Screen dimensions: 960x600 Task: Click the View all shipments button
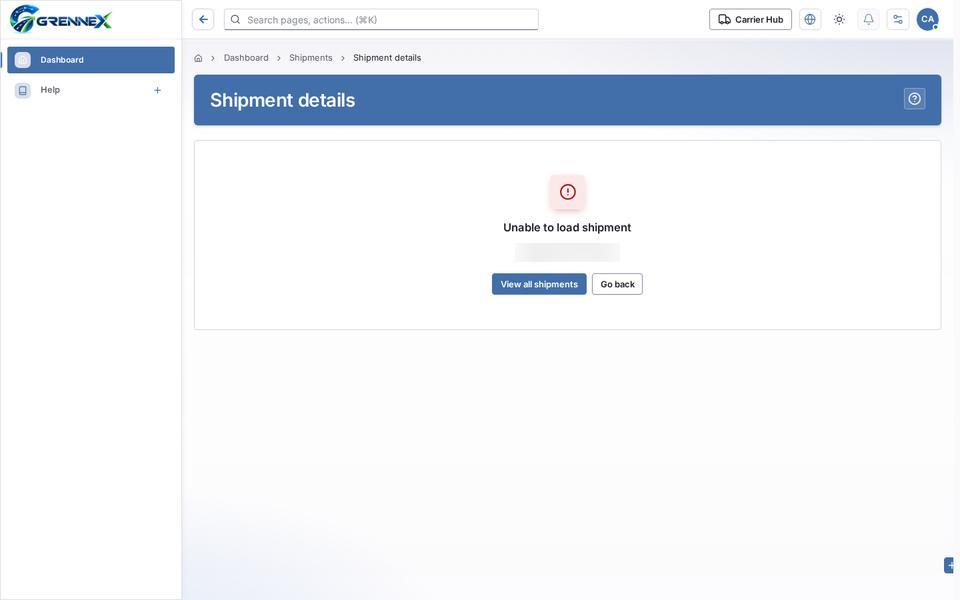pos(539,284)
